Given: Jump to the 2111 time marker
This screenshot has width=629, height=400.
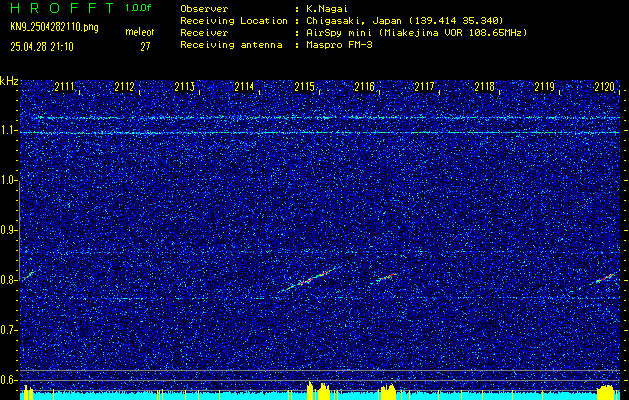Looking at the screenshot, I should pos(64,87).
